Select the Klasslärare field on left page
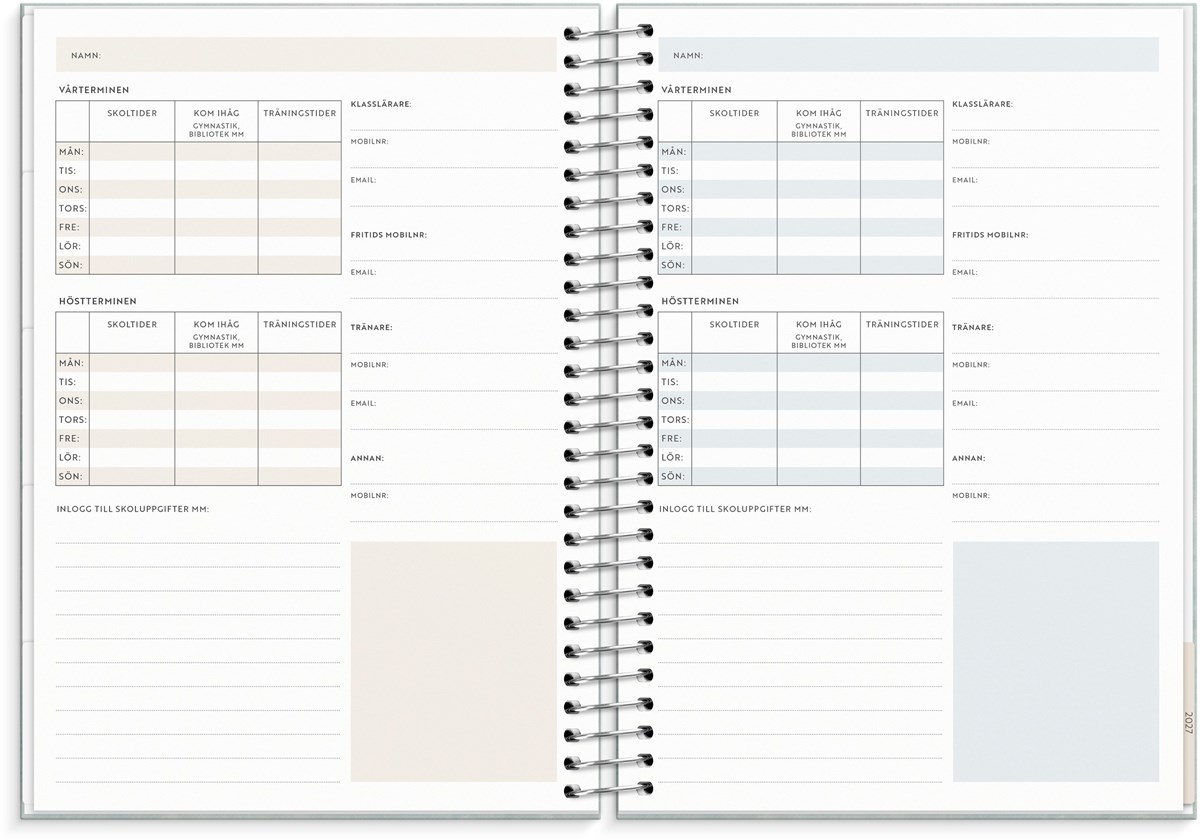This screenshot has height=840, width=1200. tap(453, 120)
